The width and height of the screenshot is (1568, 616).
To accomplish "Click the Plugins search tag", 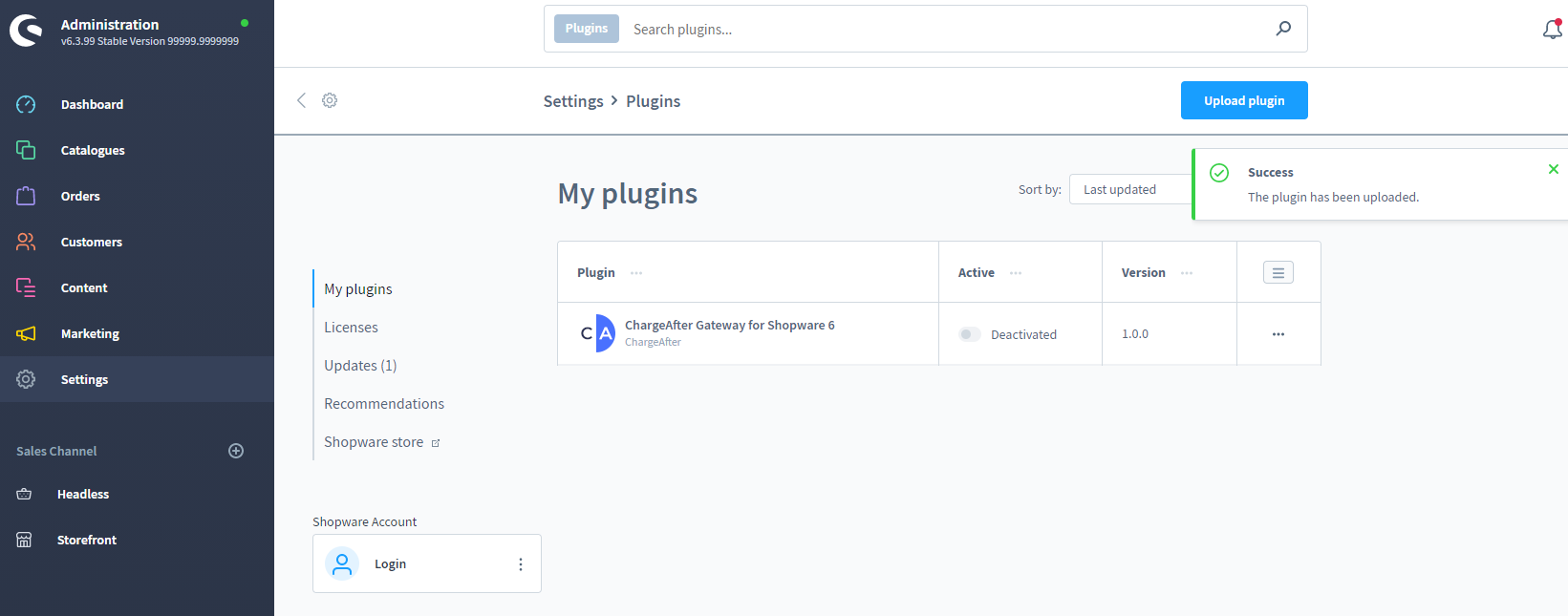I will click(587, 29).
